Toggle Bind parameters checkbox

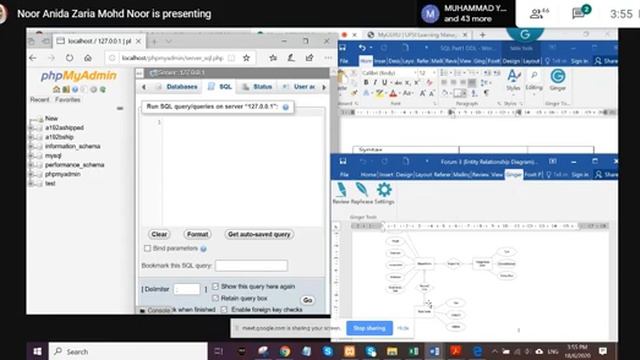click(x=148, y=248)
